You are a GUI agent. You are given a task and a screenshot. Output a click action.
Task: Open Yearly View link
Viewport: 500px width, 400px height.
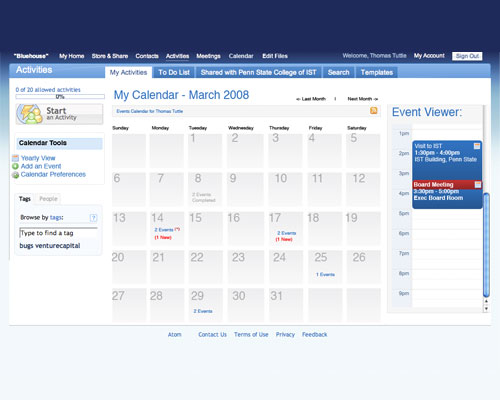coord(38,158)
